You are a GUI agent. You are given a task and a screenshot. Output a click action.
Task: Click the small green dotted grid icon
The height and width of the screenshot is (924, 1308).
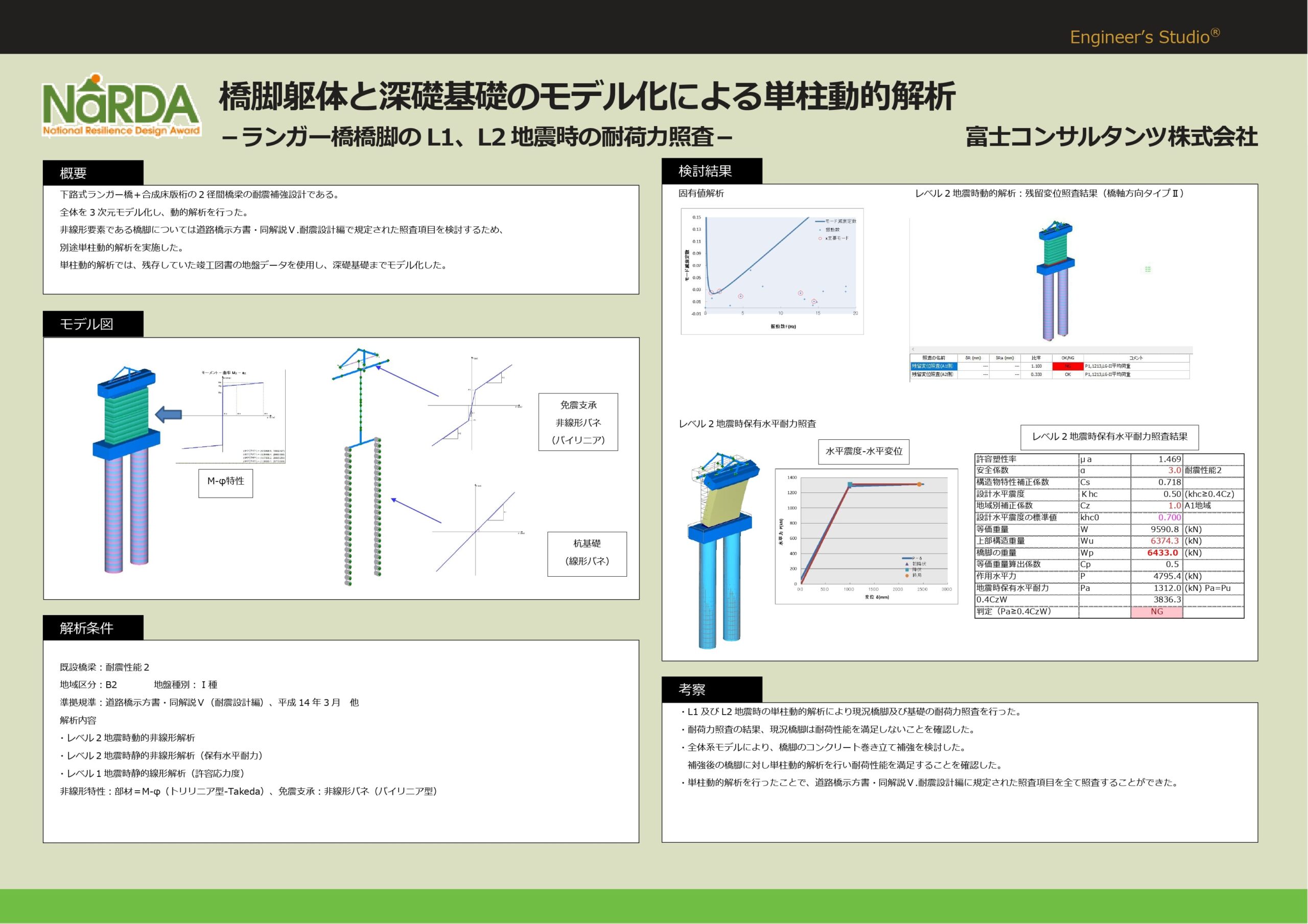pyautogui.click(x=1148, y=269)
